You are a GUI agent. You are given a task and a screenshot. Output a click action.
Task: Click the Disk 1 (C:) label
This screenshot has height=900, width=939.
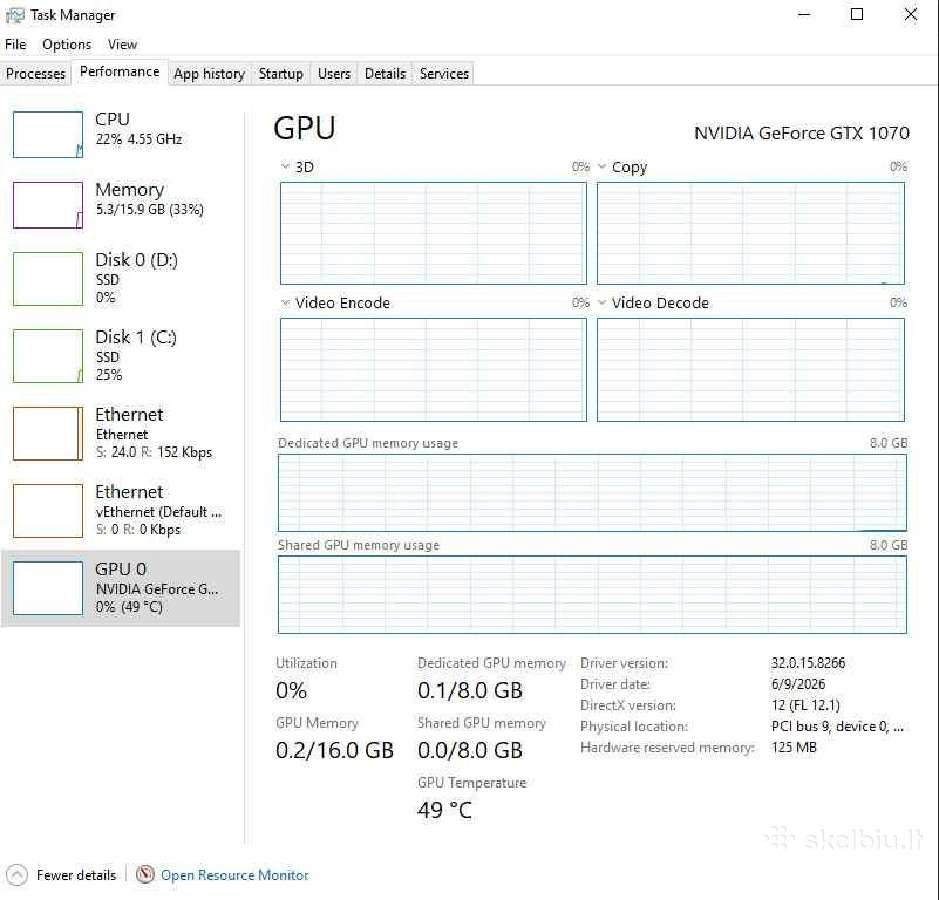136,337
